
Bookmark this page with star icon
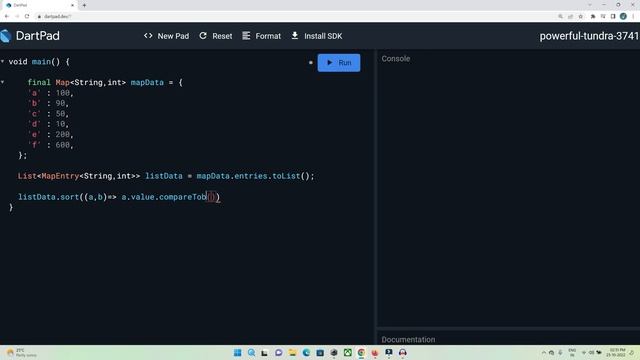pyautogui.click(x=580, y=16)
